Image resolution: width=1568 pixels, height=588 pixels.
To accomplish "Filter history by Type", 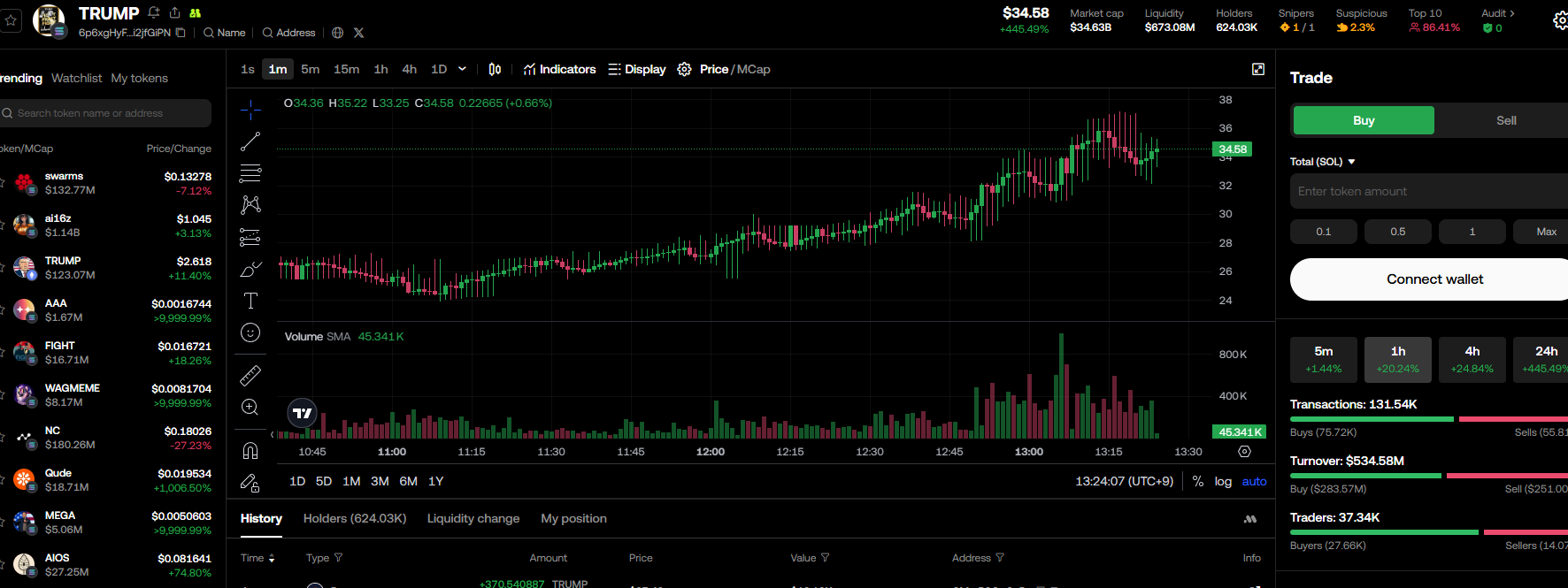I will pos(324,558).
